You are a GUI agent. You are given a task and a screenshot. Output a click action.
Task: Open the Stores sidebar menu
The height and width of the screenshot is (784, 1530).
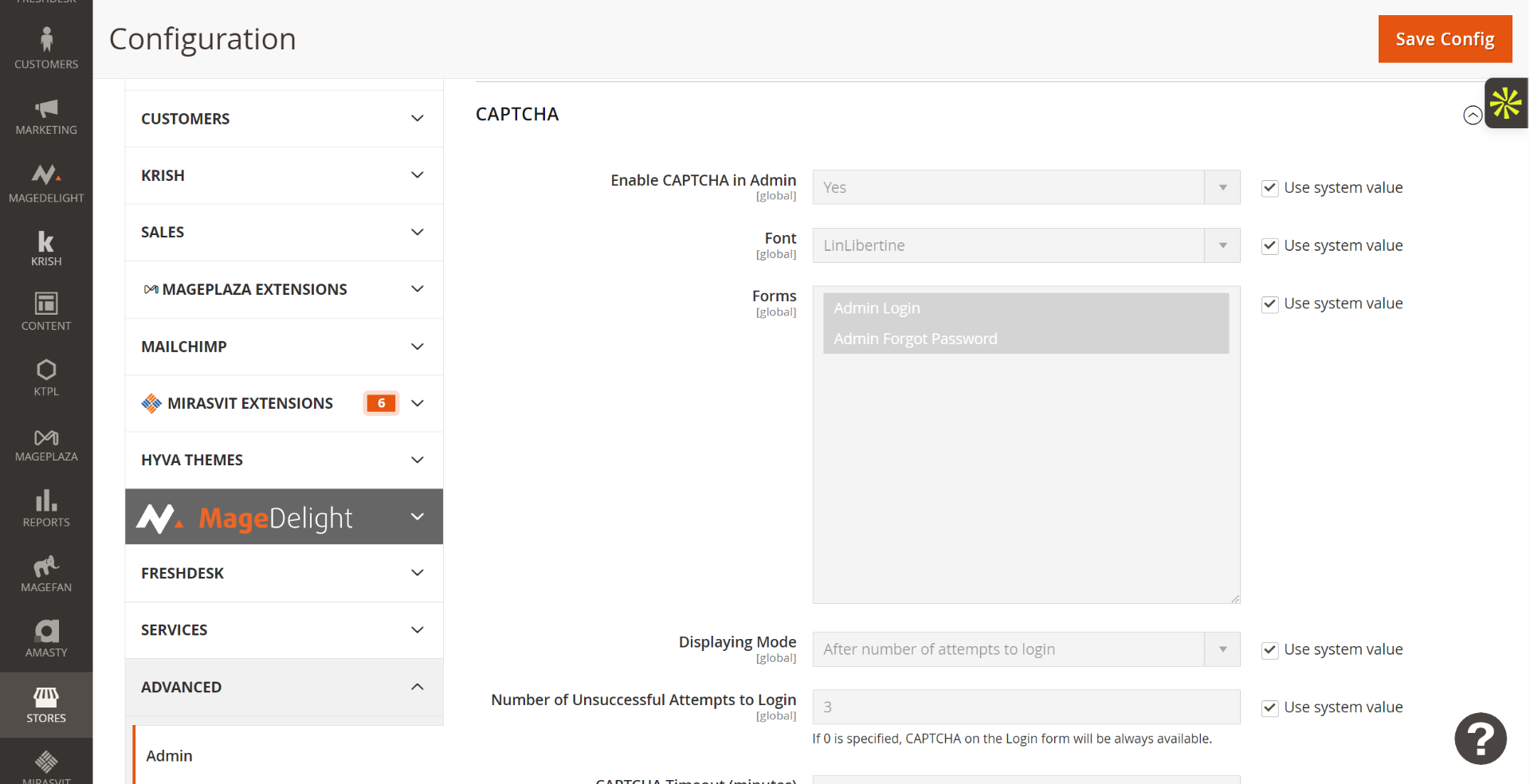click(x=46, y=705)
